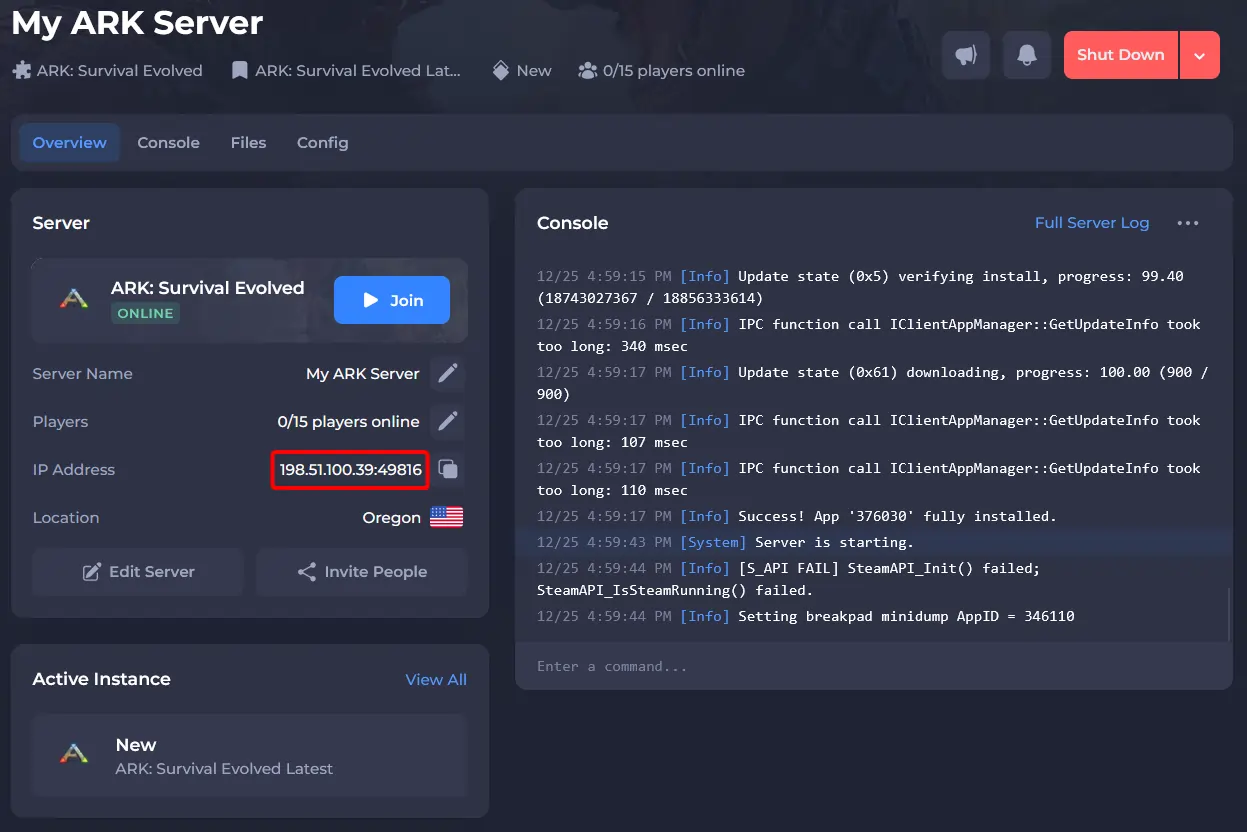Copy the IP address with copy icon

pyautogui.click(x=448, y=469)
